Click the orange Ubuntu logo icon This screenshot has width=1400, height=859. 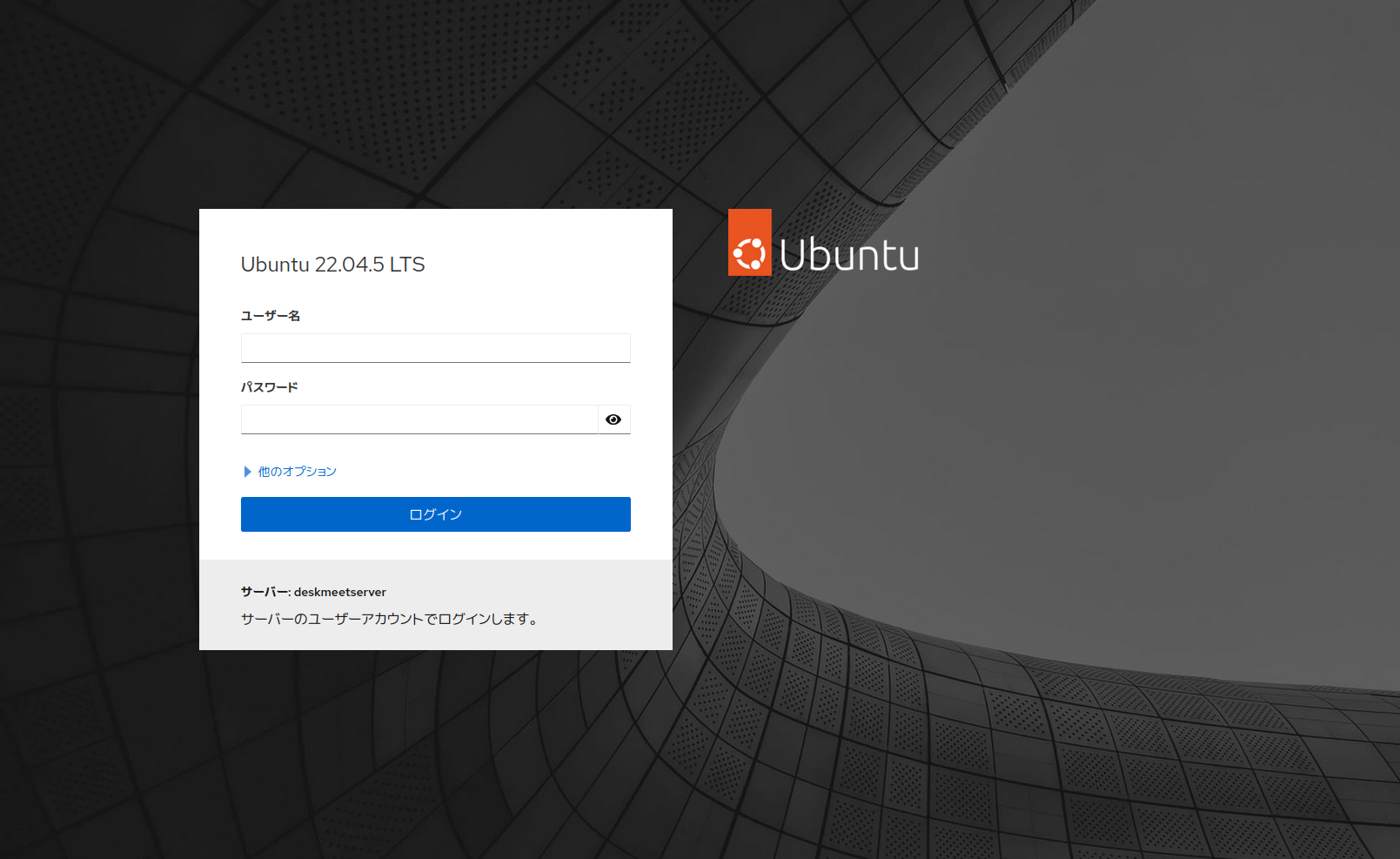750,243
